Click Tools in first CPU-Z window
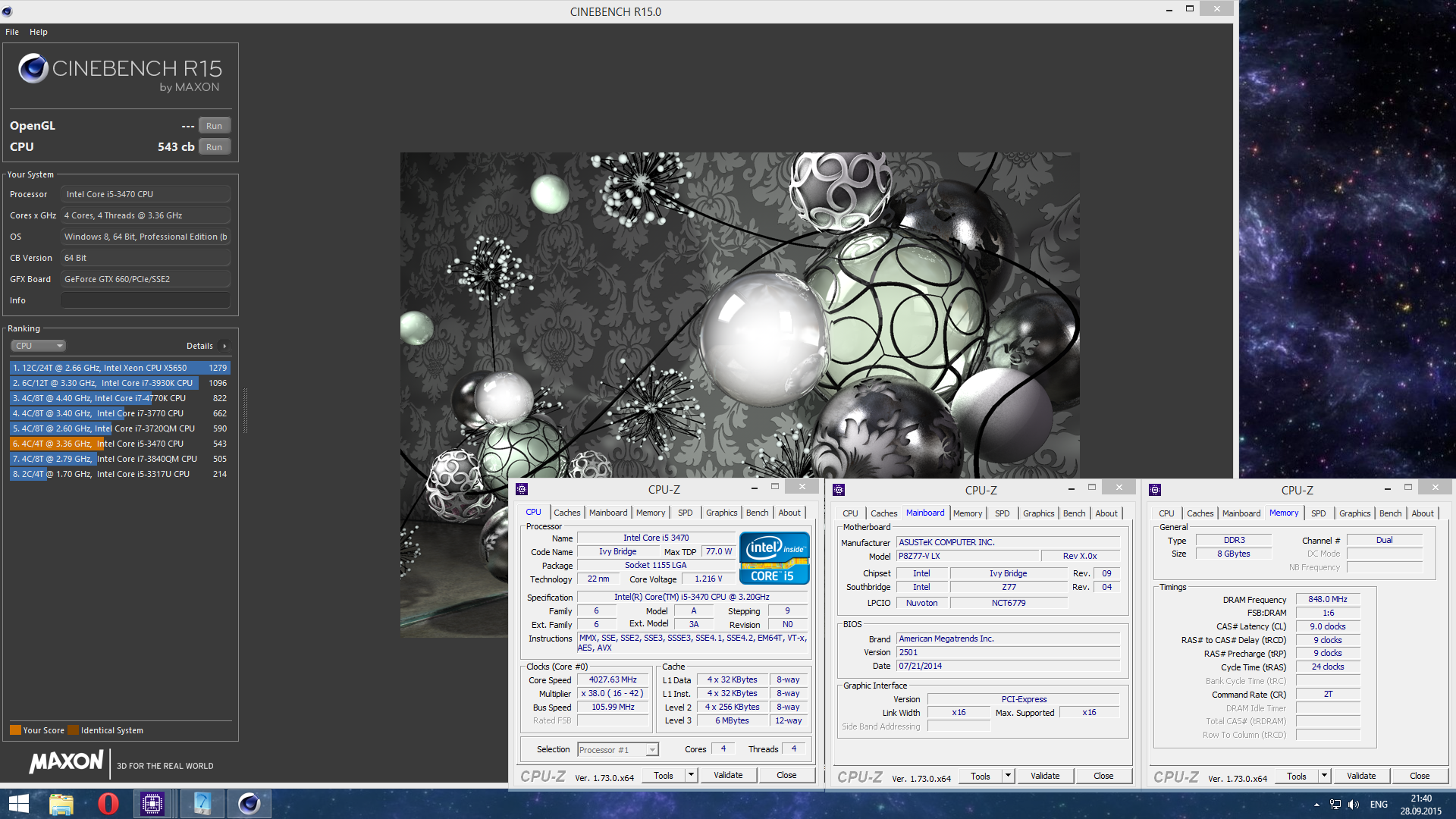The height and width of the screenshot is (819, 1456). click(664, 775)
